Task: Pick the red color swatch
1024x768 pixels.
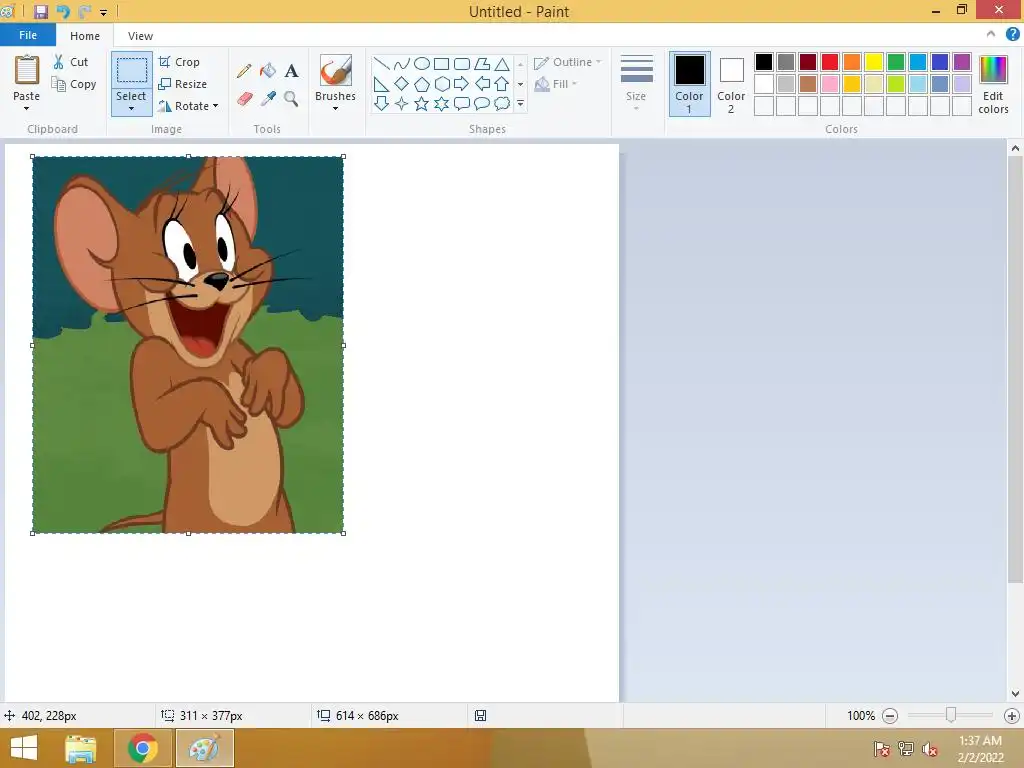Action: [830, 62]
